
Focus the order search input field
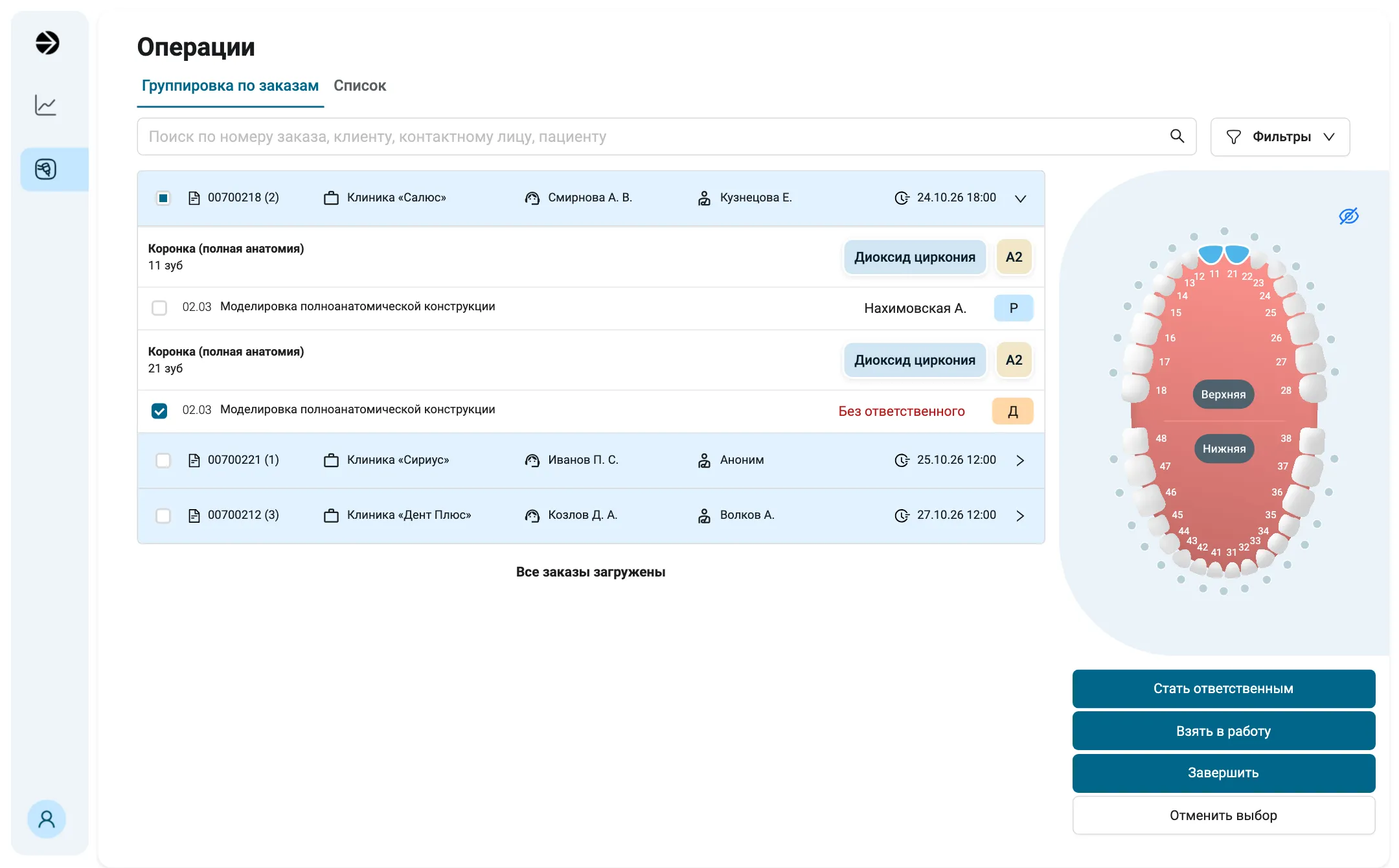[666, 137]
